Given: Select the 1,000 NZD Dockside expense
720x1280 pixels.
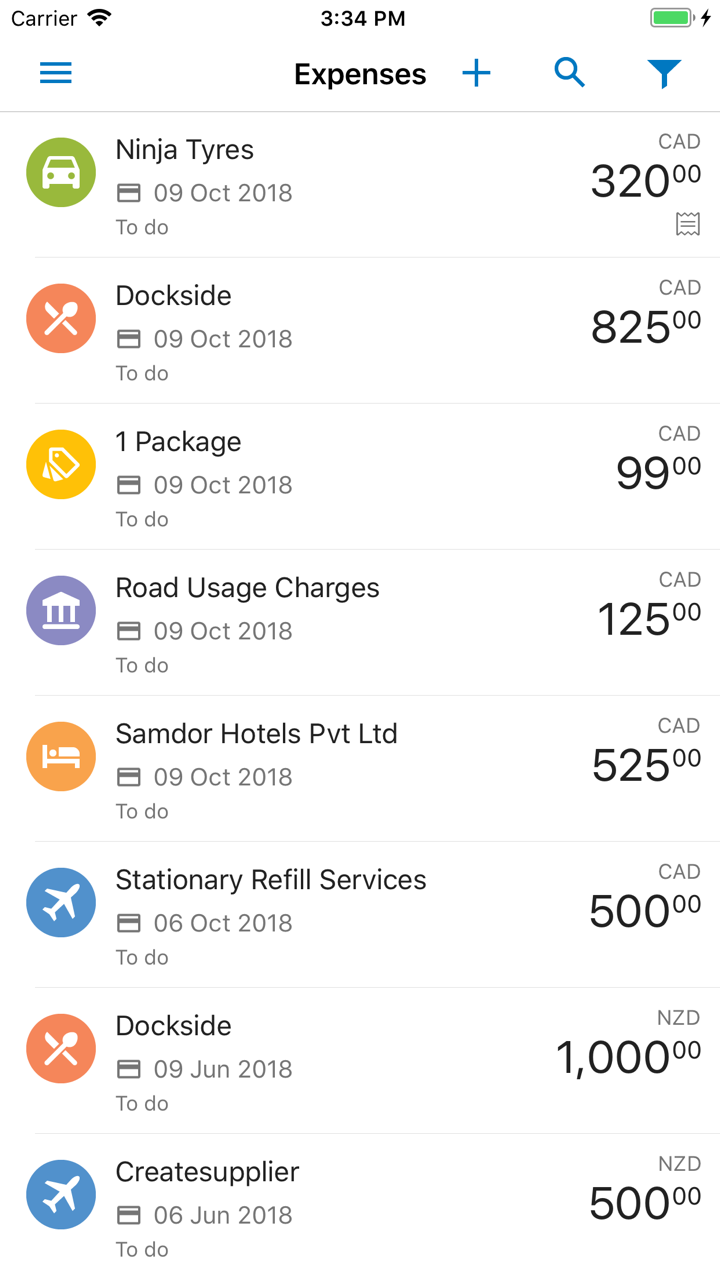Looking at the screenshot, I should (x=173, y=1026).
